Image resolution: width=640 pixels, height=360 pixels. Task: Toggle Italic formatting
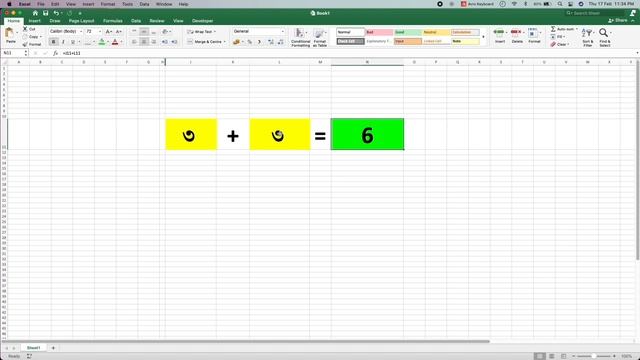[x=63, y=42]
